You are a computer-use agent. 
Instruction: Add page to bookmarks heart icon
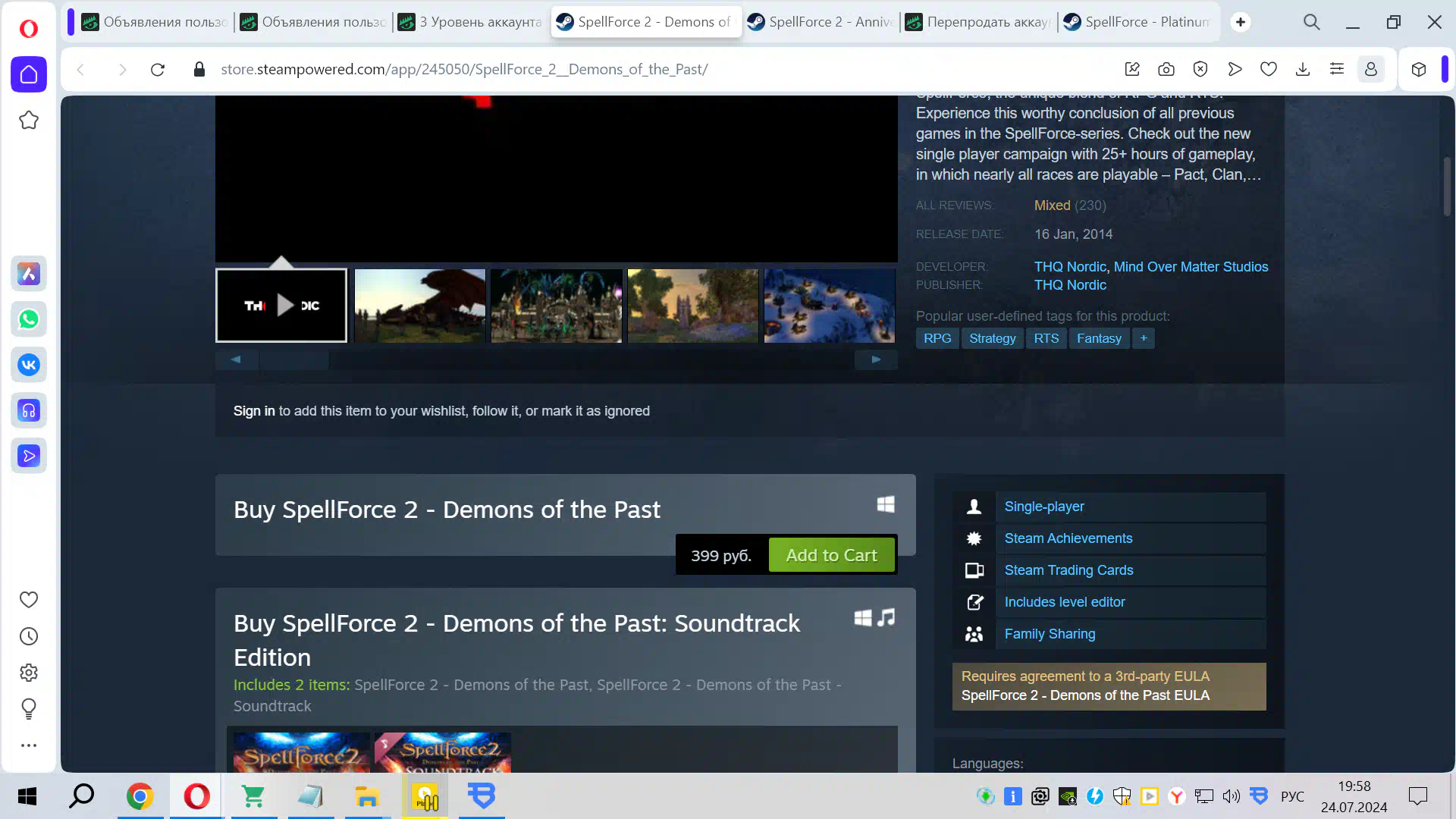[1269, 70]
